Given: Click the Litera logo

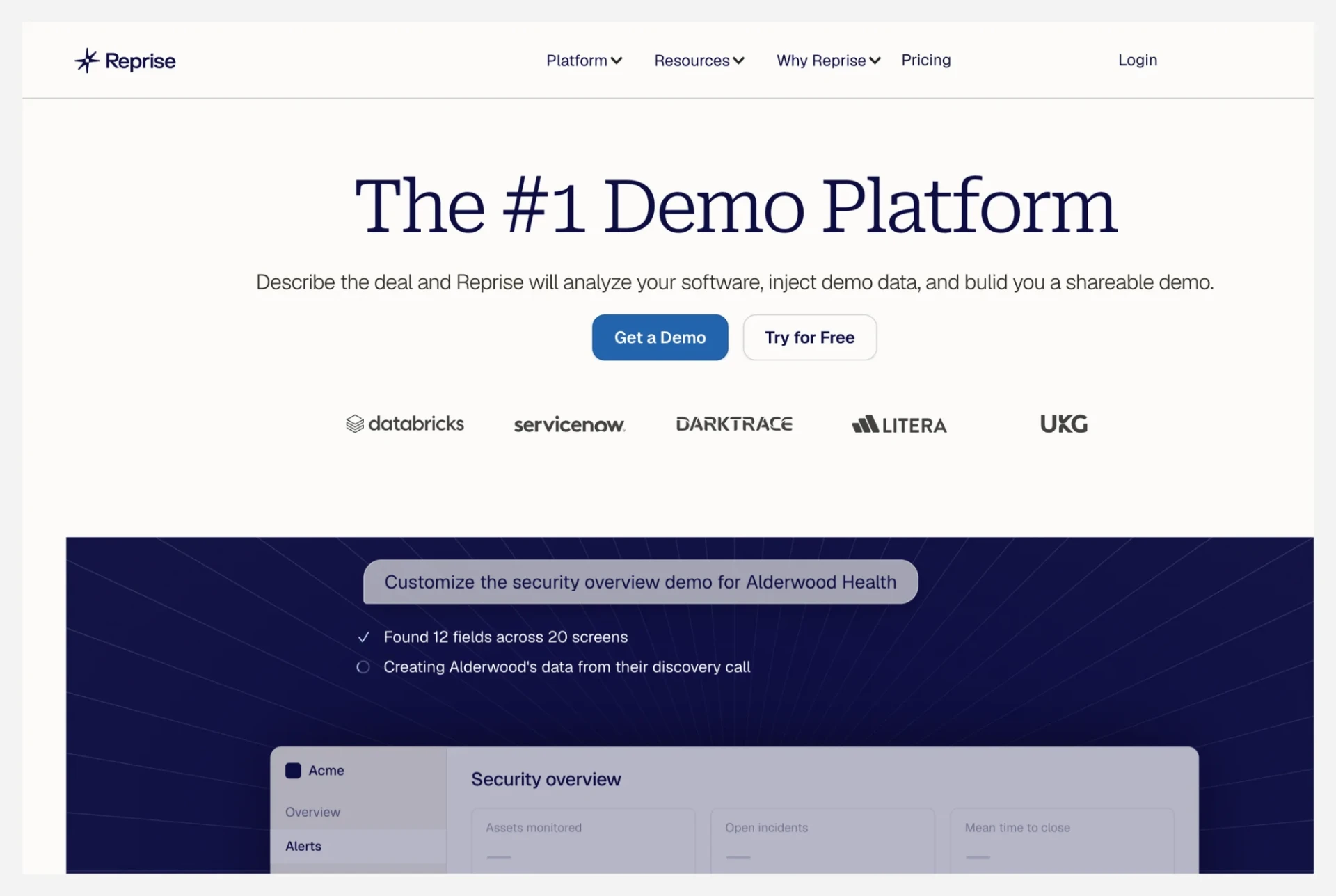Looking at the screenshot, I should pos(899,424).
